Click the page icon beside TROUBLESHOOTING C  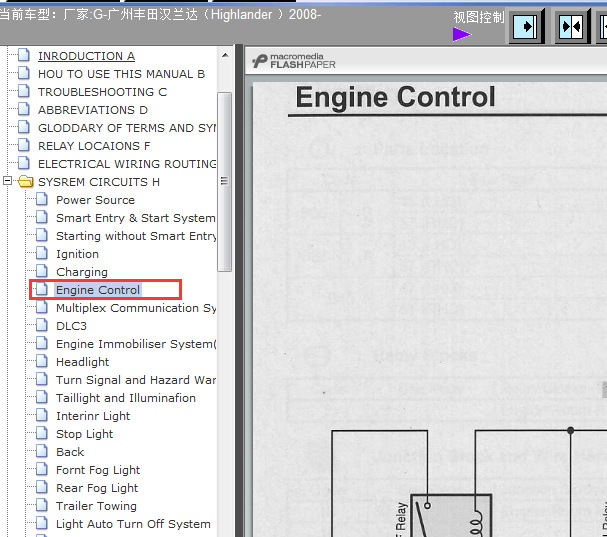(24, 91)
